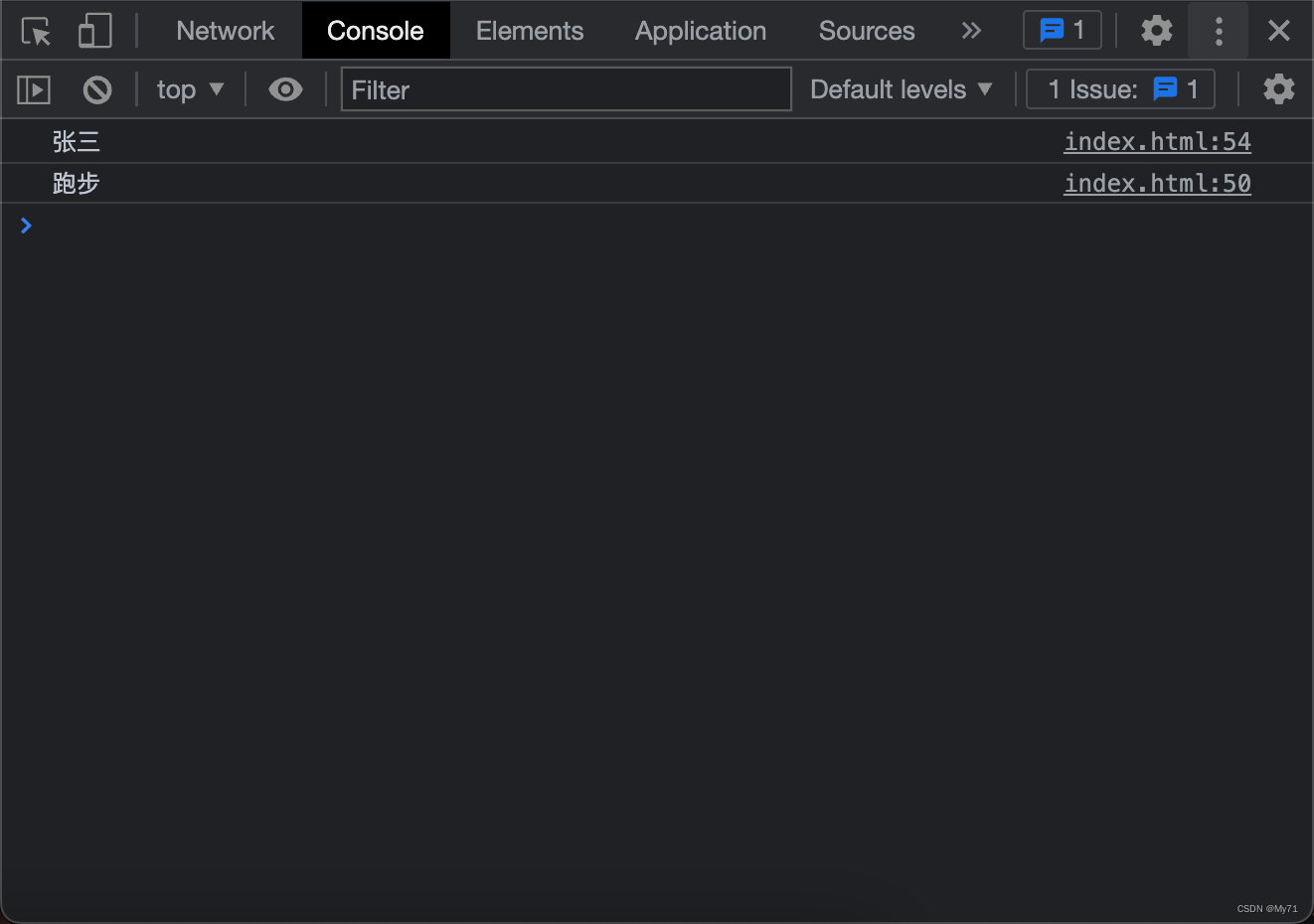Open the Sources tab

tap(866, 31)
